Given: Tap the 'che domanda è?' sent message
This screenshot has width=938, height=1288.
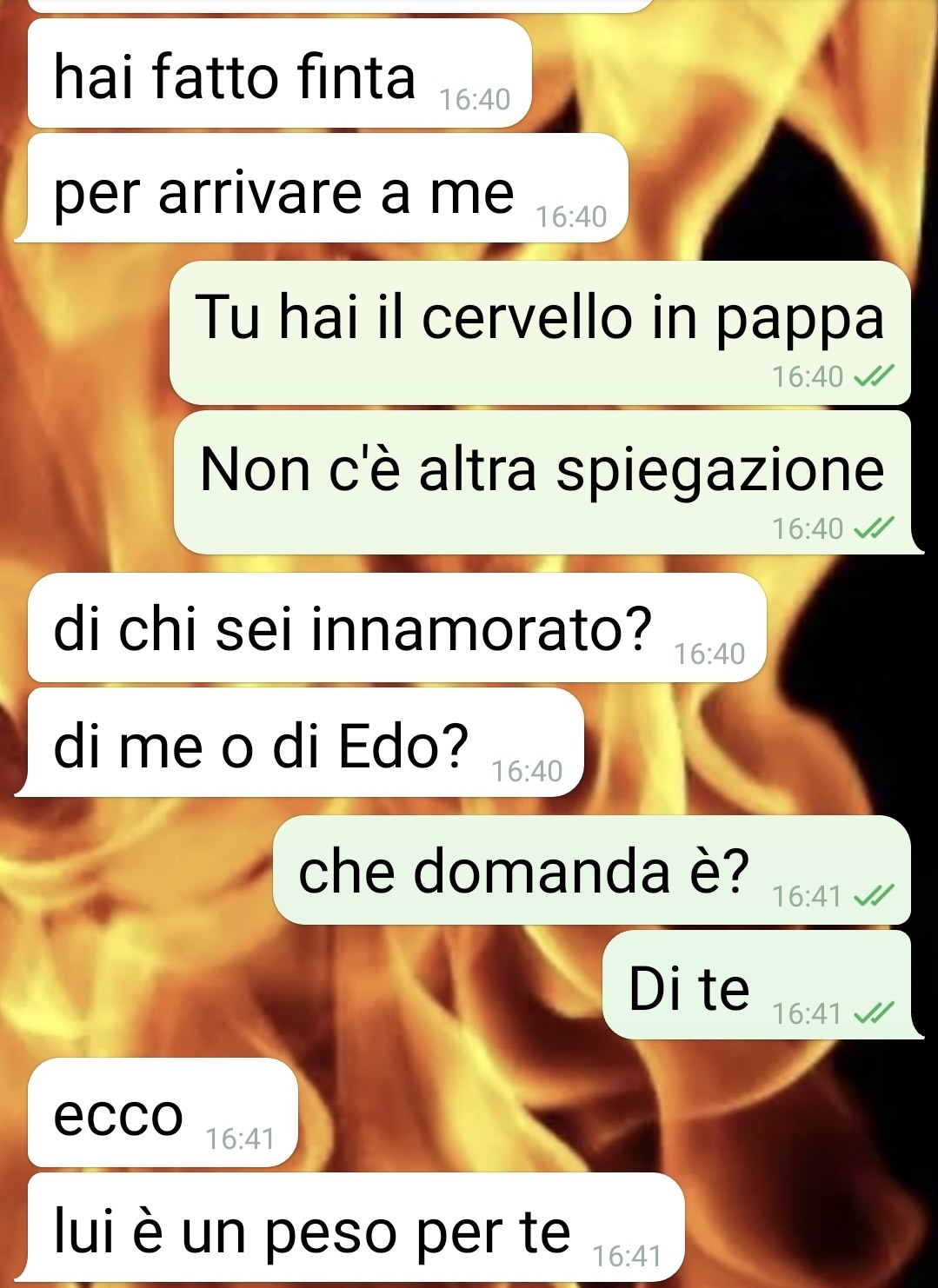Looking at the screenshot, I should coord(592,870).
